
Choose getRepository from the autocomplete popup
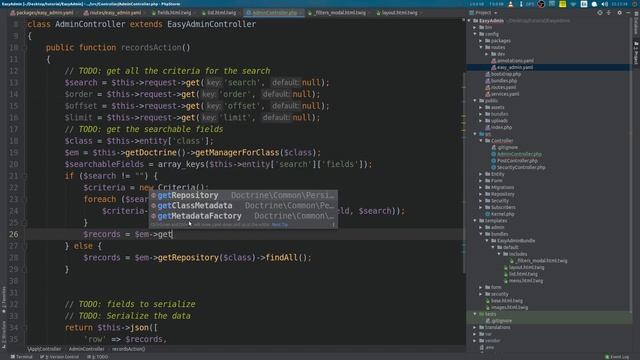pyautogui.click(x=243, y=195)
